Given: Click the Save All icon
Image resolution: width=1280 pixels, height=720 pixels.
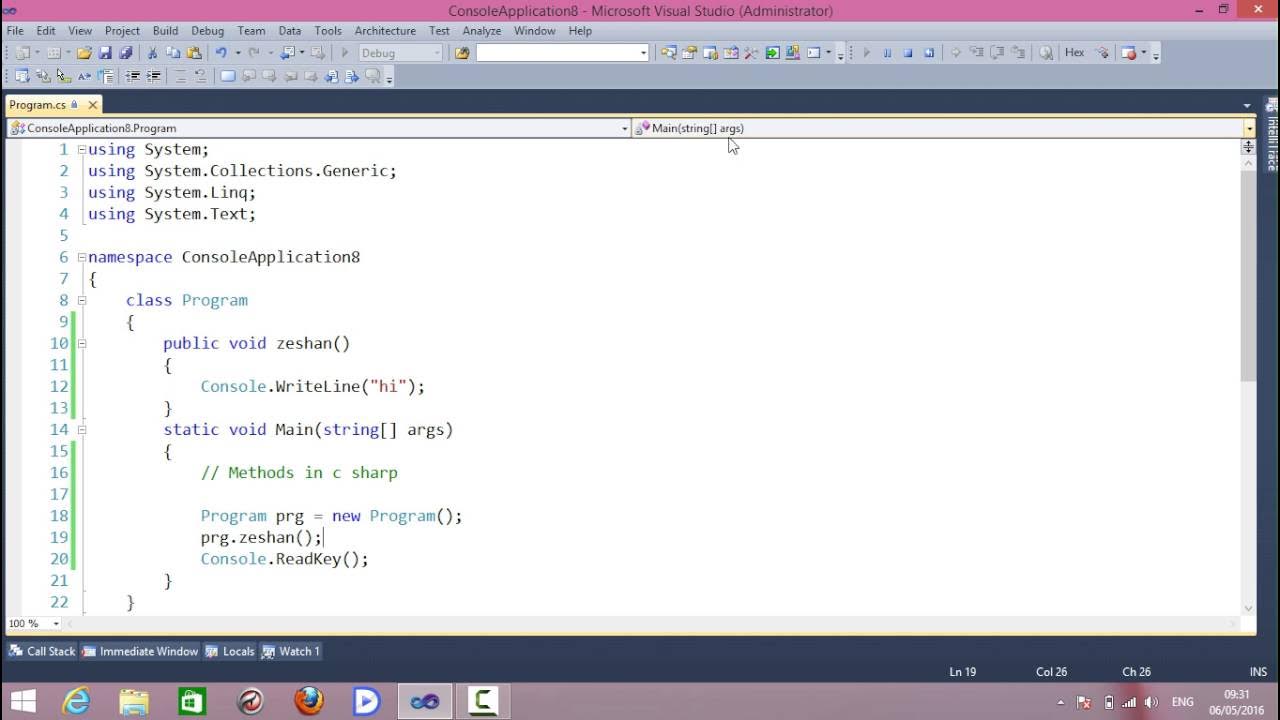Looking at the screenshot, I should (126, 53).
